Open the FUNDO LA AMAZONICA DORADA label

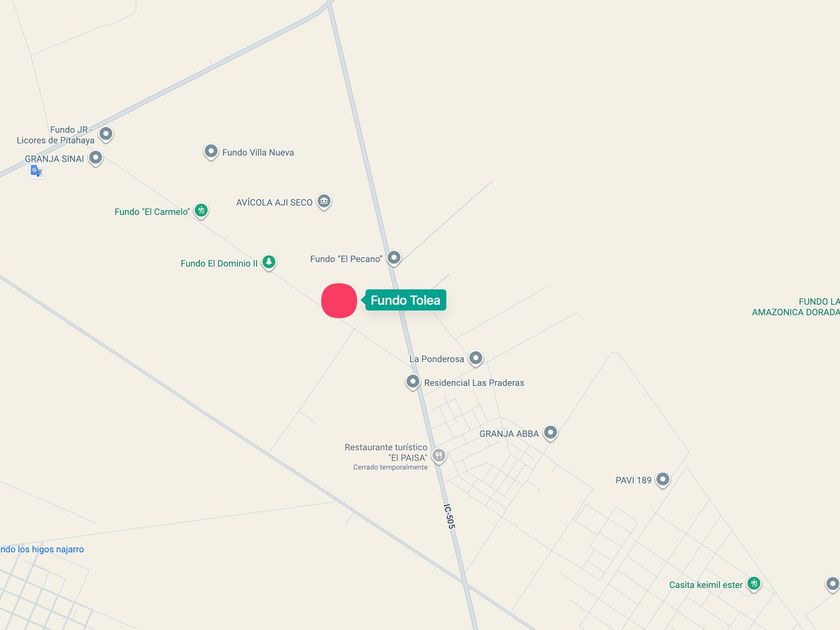(x=796, y=307)
